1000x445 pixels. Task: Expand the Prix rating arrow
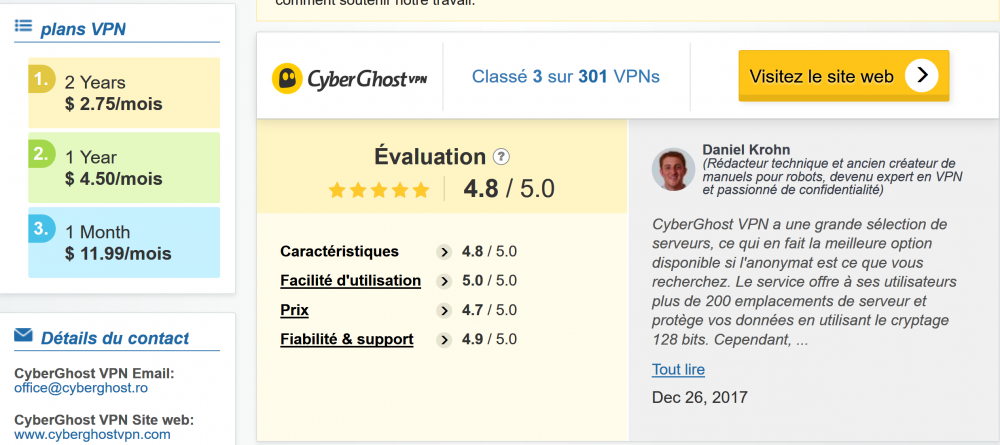(444, 311)
